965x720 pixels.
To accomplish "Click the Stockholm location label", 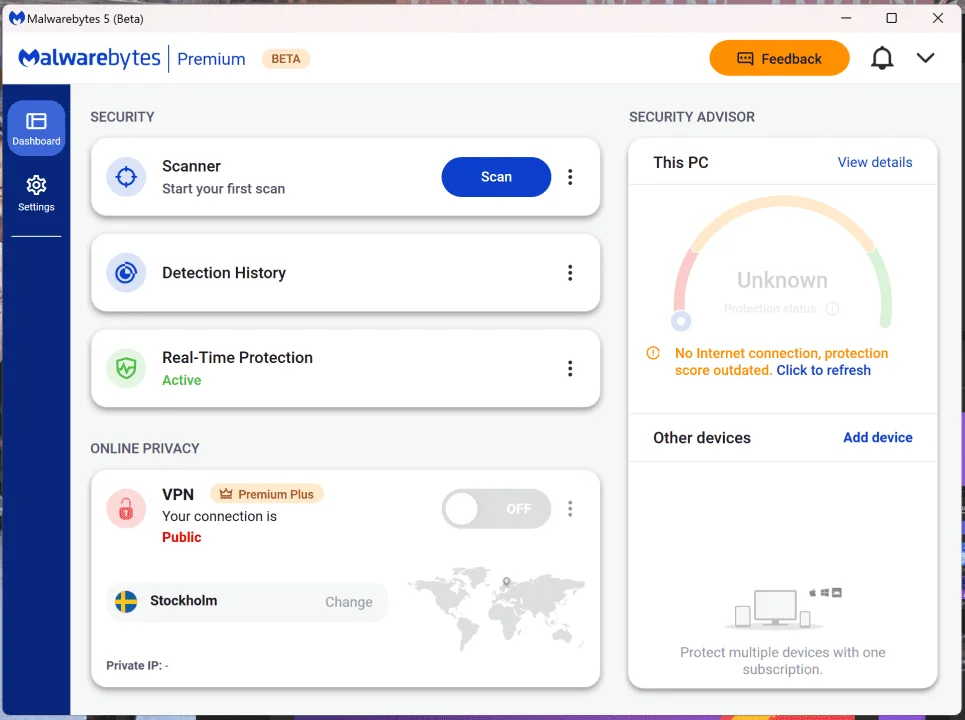I will (x=183, y=601).
